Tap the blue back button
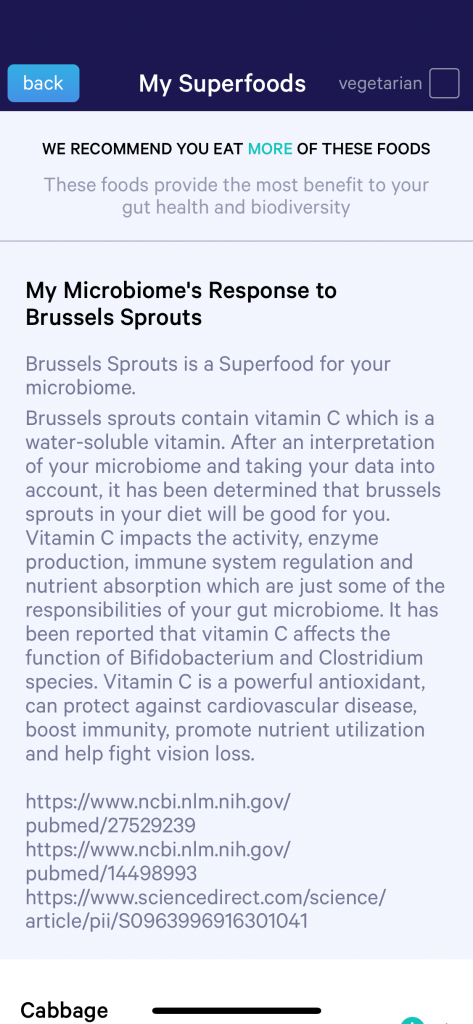 (x=43, y=83)
